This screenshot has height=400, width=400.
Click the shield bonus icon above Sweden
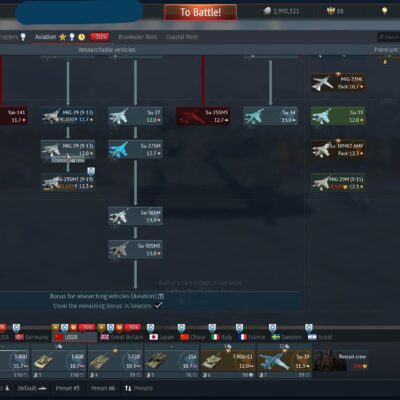(x=272, y=328)
